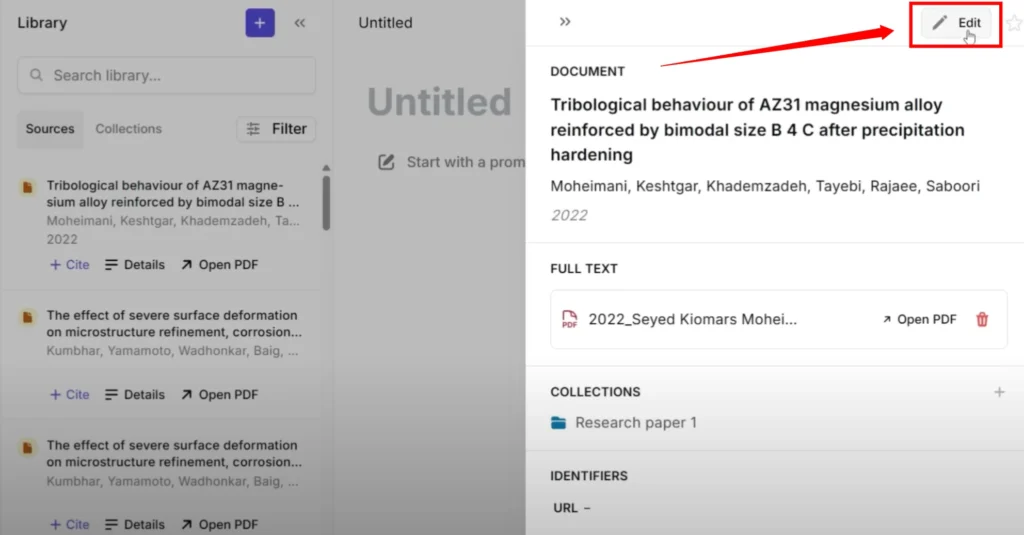Screen dimensions: 1024x535
Task: Click the Start with a prompt edit icon
Action: pos(386,162)
